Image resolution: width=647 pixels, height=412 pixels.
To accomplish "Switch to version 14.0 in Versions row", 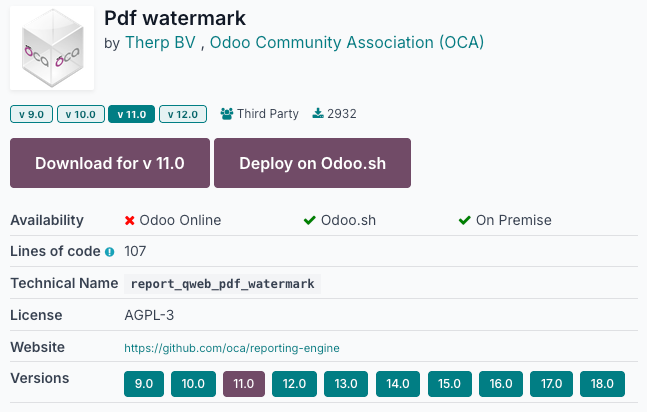I will tap(398, 384).
